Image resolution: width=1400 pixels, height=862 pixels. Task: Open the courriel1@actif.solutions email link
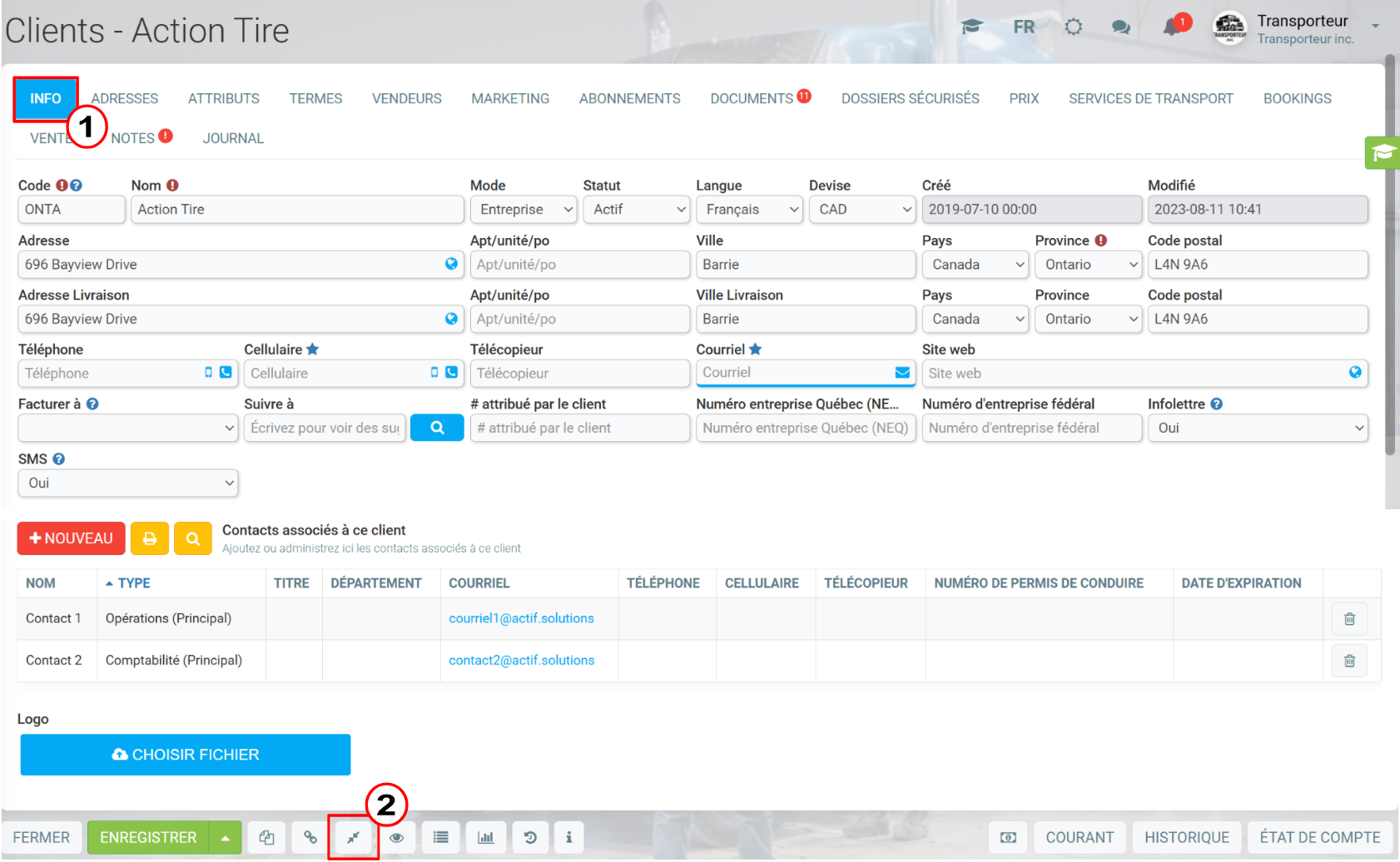tap(521, 619)
